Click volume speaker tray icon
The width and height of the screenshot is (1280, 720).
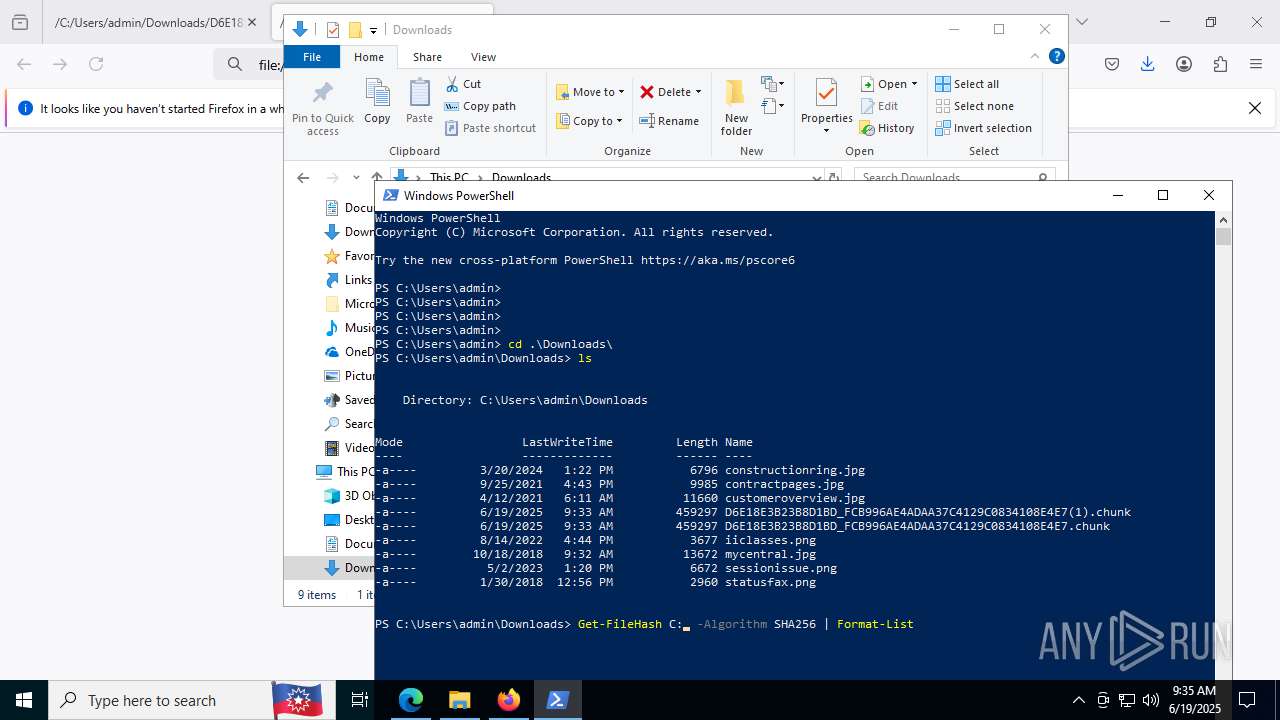1150,700
